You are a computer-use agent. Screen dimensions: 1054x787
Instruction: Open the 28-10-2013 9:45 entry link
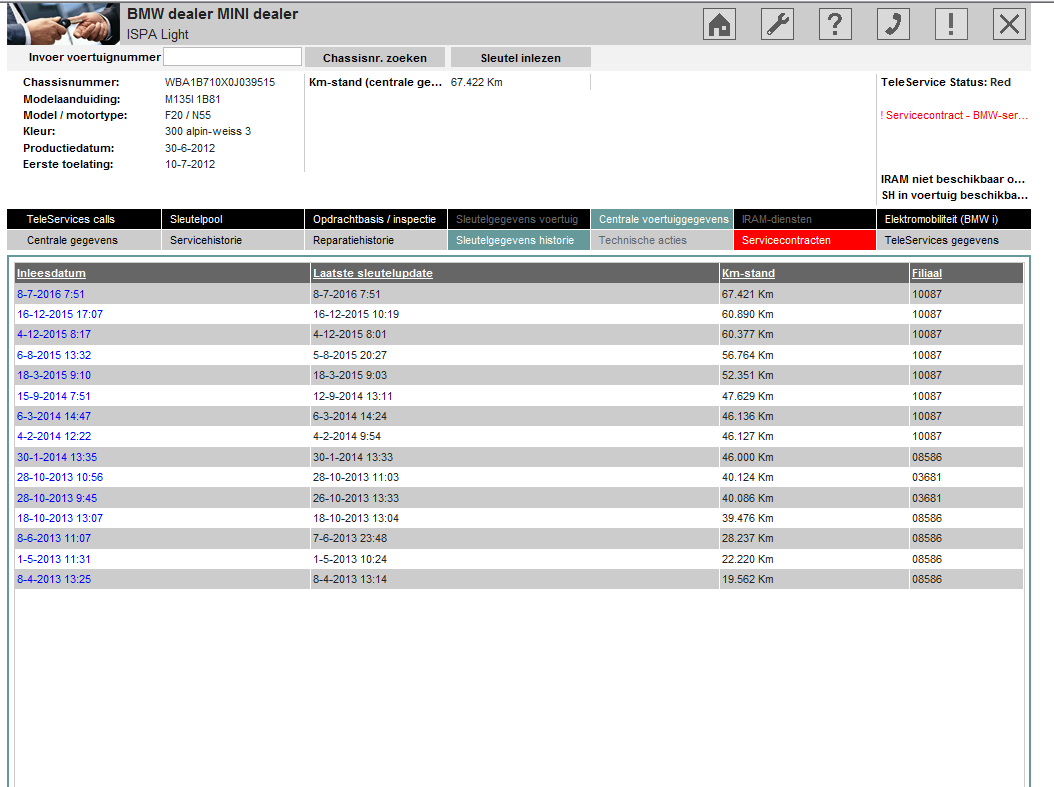pos(57,498)
